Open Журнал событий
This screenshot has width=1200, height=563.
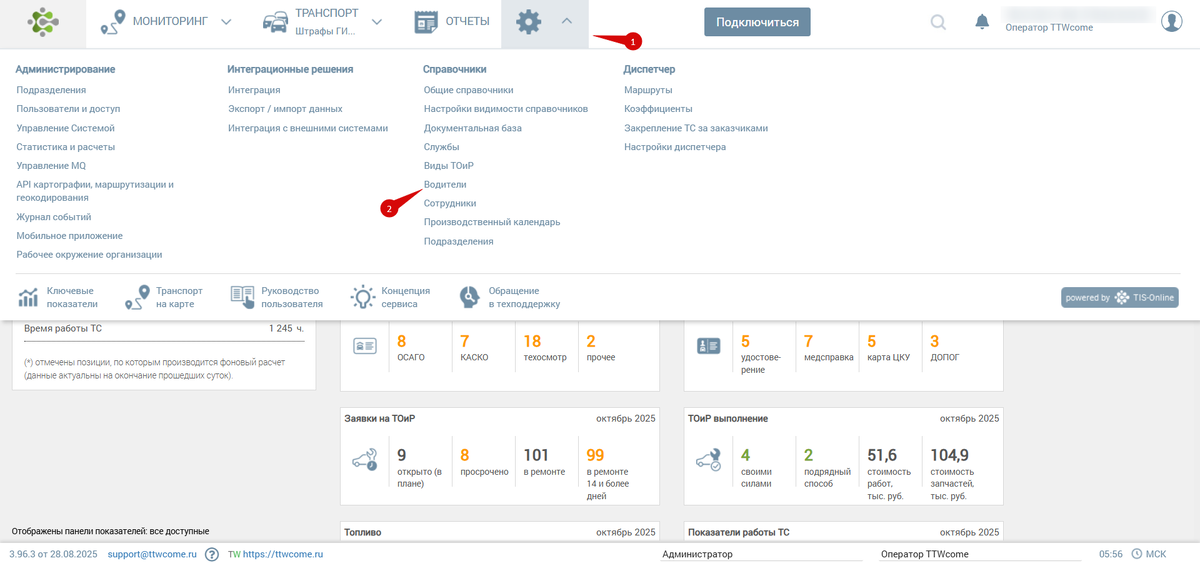54,217
